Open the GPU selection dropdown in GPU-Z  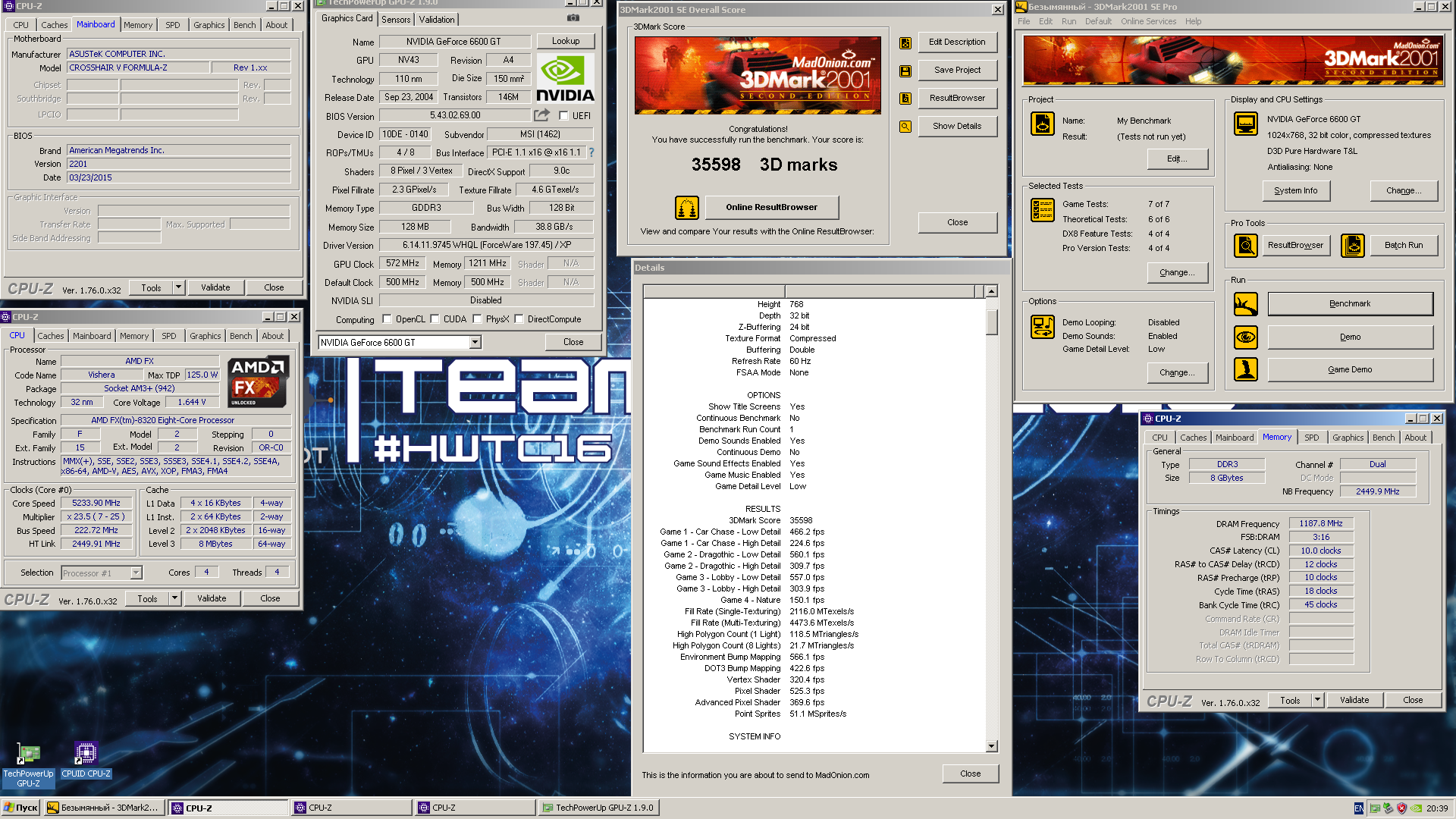[x=475, y=343]
